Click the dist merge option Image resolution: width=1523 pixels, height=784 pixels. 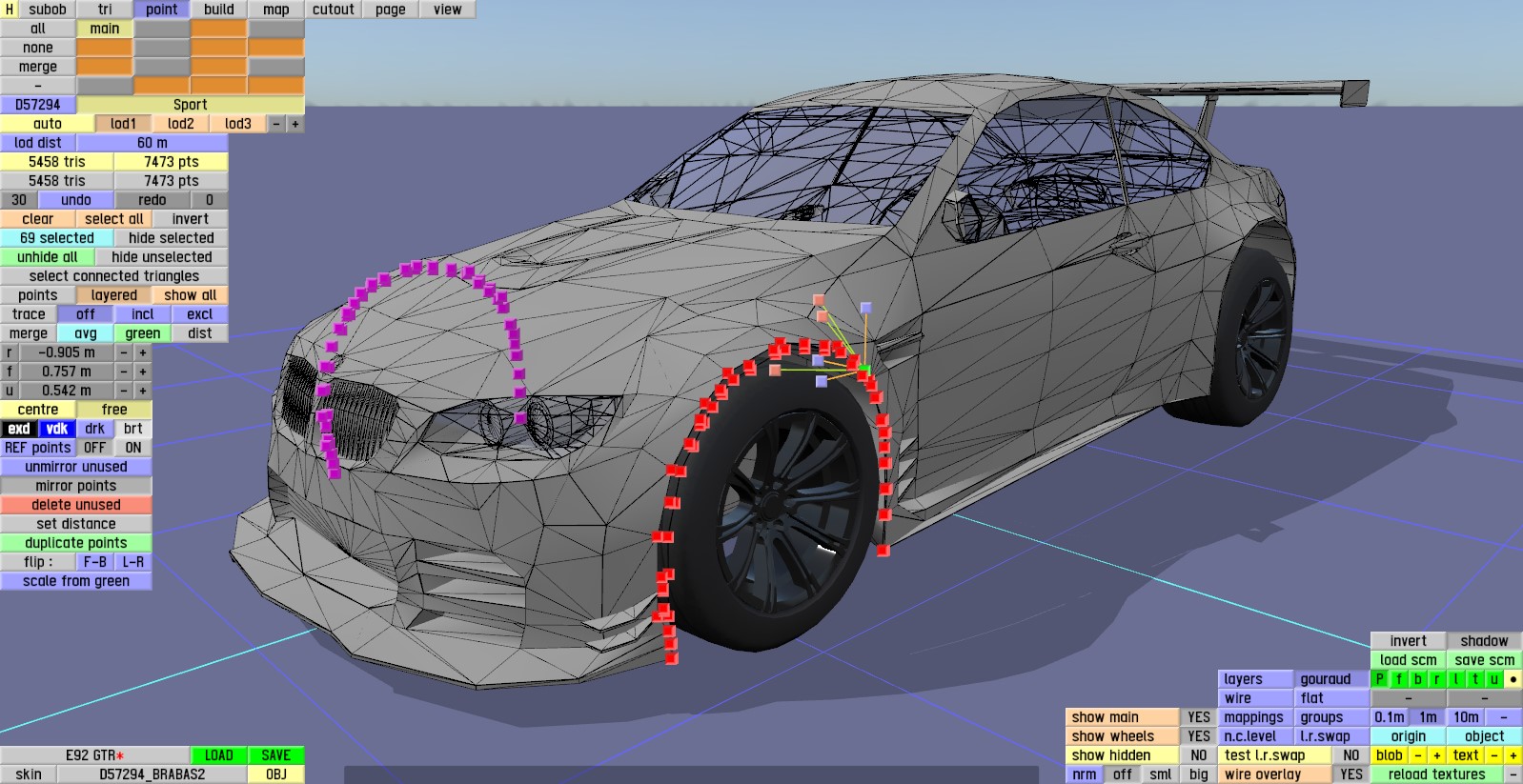(x=200, y=333)
